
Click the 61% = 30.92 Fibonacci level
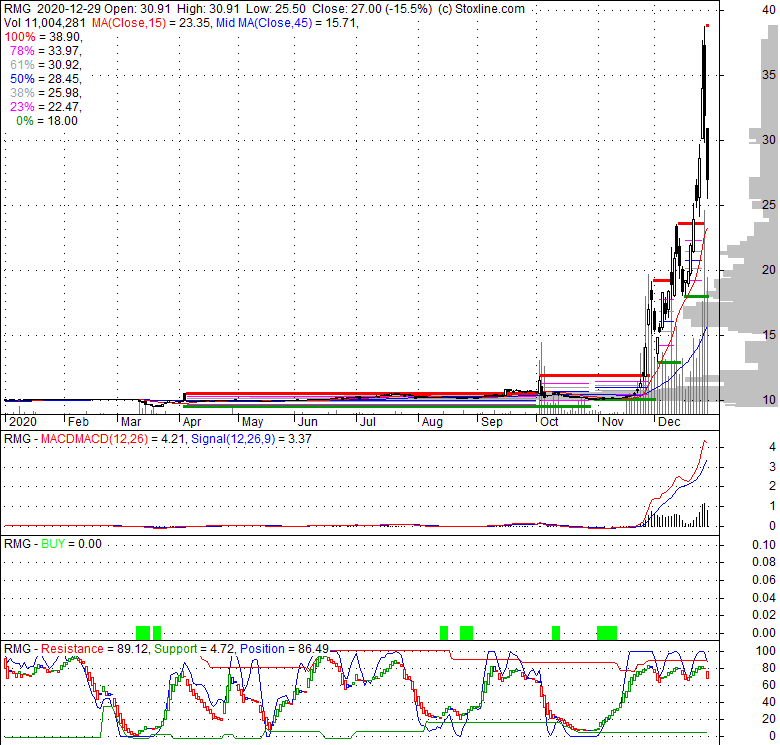point(45,65)
